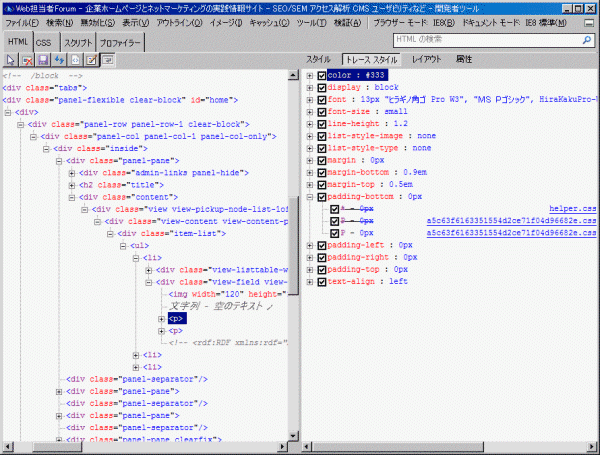Image resolution: width=600 pixels, height=455 pixels.
Task: Collapse the padding-bottom property trace
Action: click(x=310, y=197)
